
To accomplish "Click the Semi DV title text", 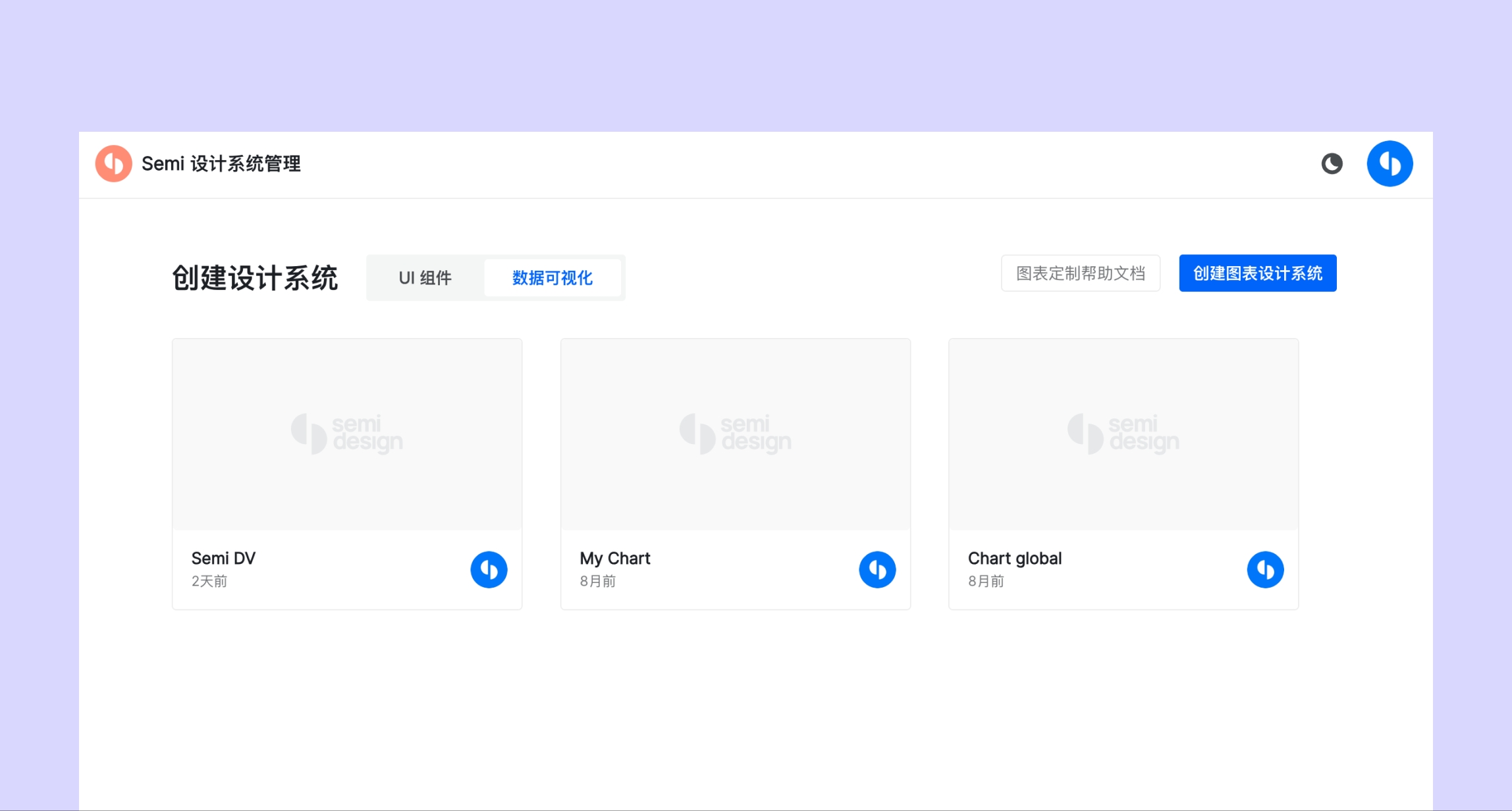I will tap(223, 559).
